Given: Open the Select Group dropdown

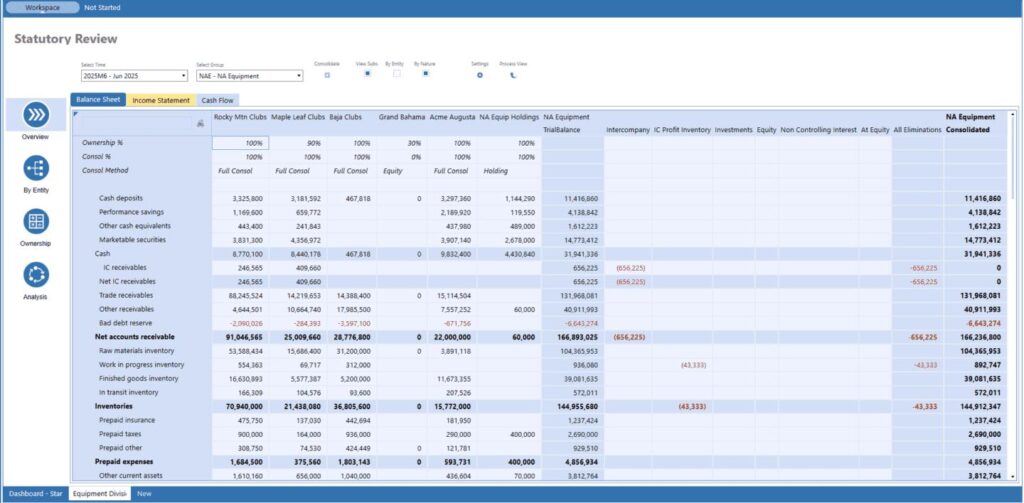Looking at the screenshot, I should (249, 76).
